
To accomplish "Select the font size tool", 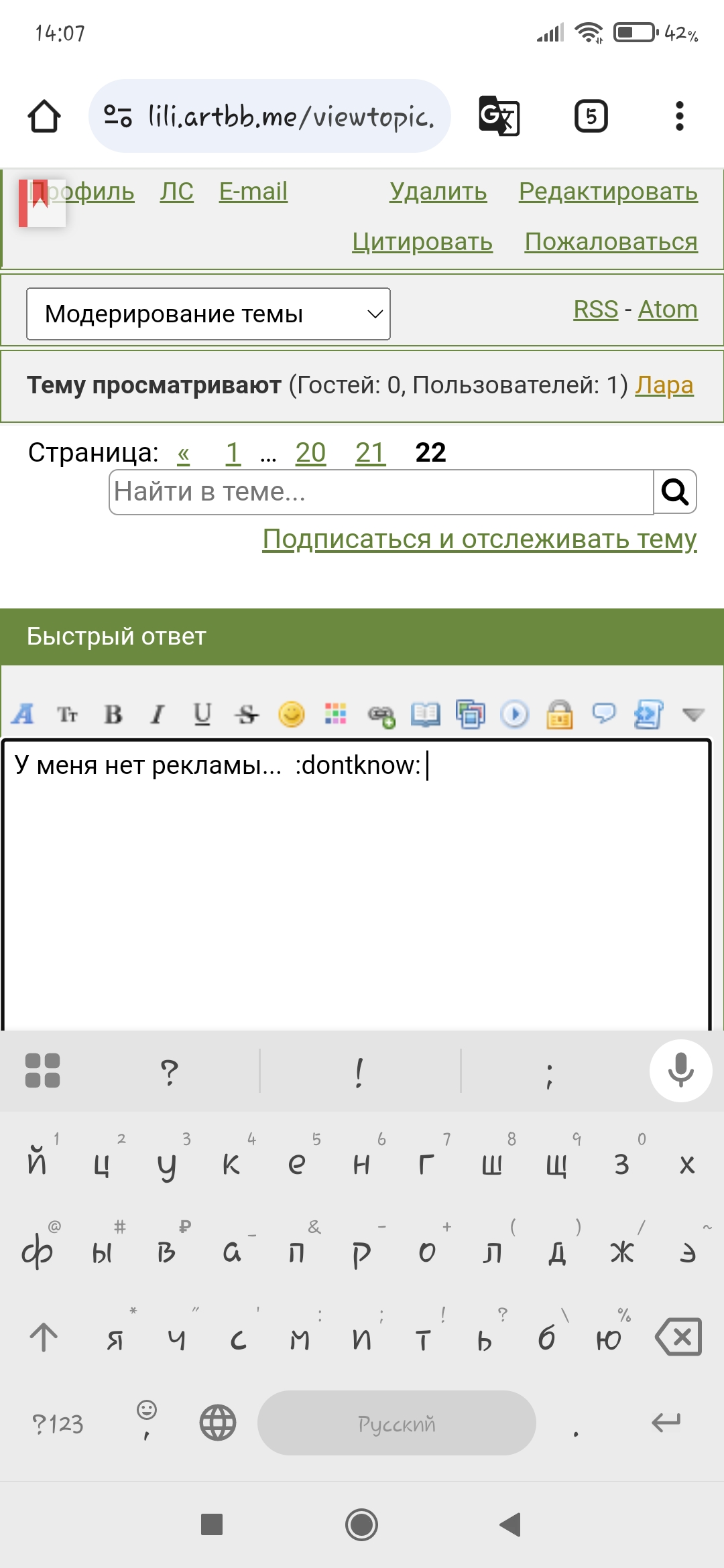I will (68, 714).
